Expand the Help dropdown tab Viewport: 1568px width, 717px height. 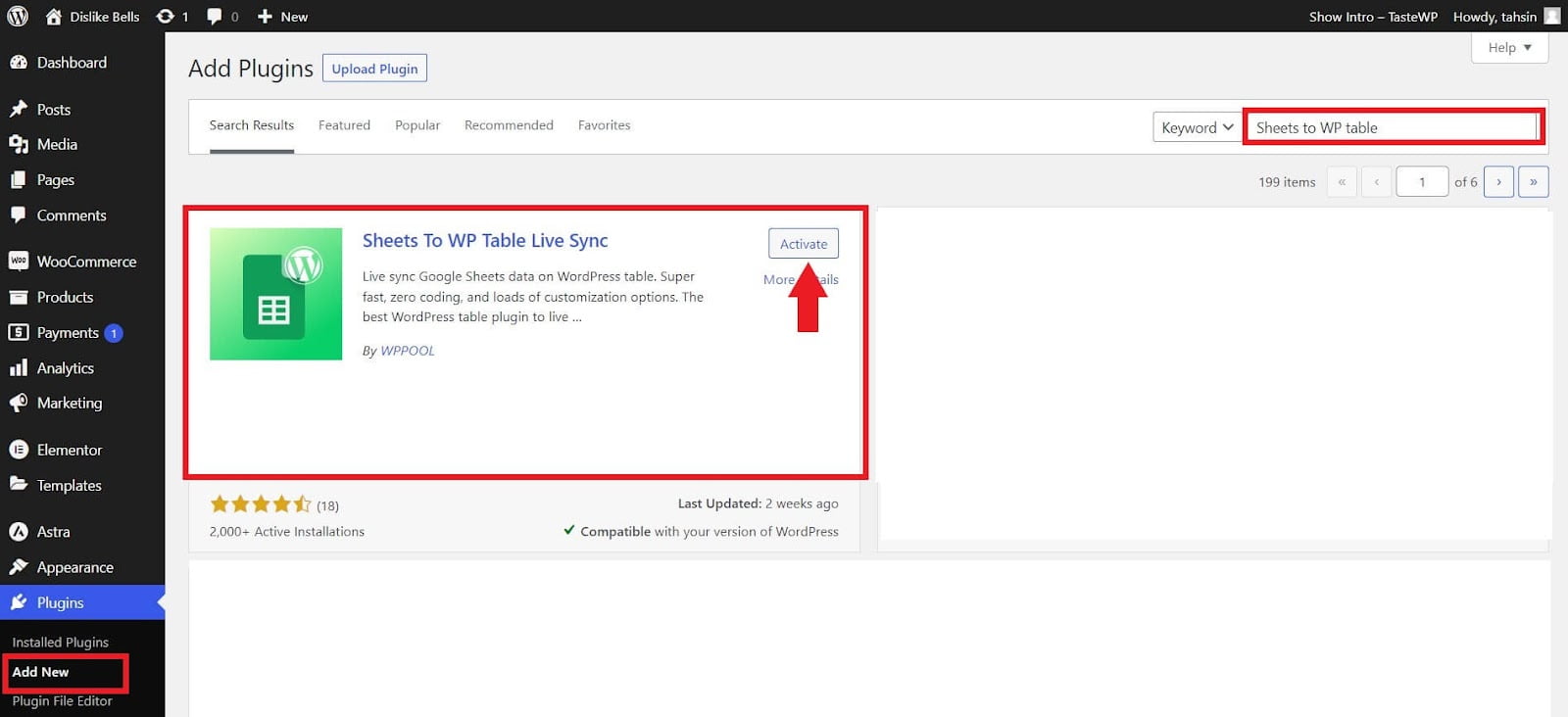tap(1509, 47)
